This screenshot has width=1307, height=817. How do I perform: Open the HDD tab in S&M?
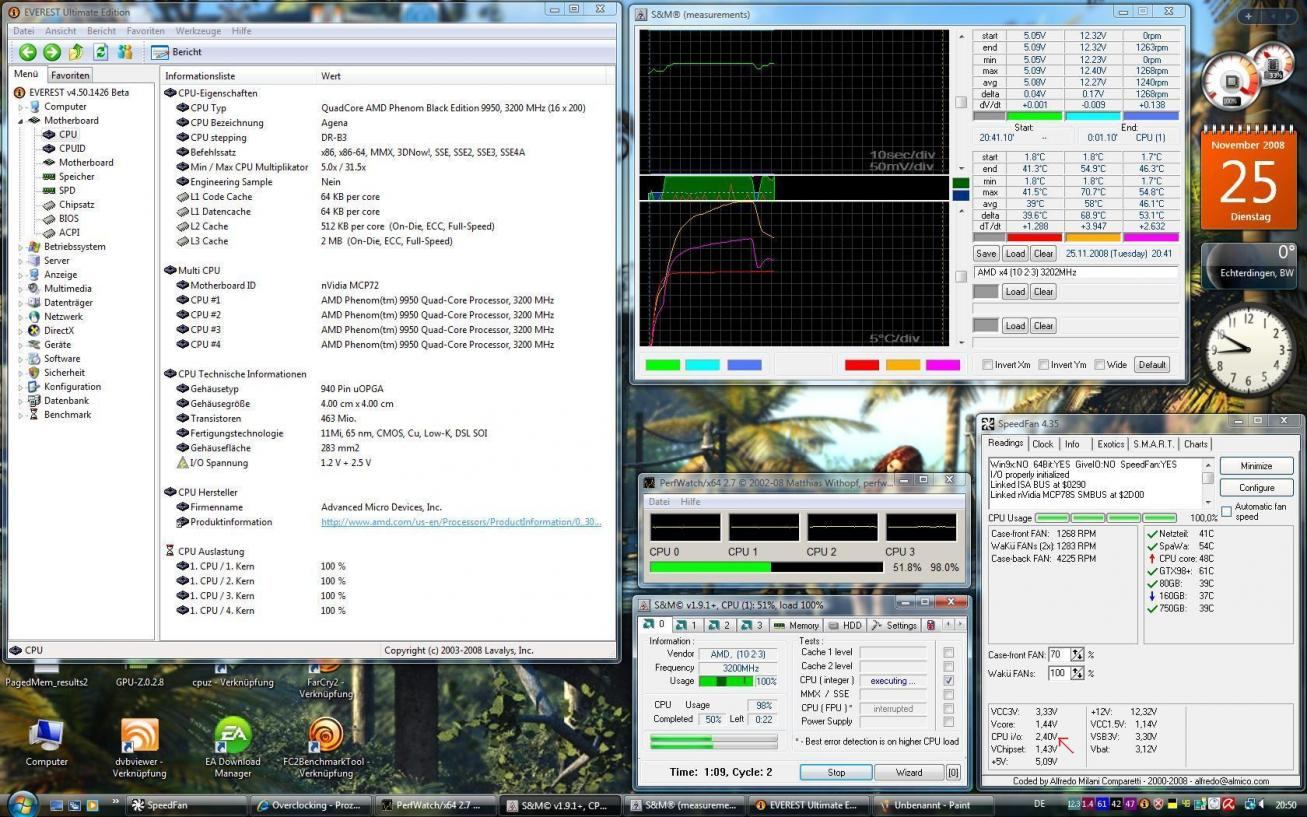(x=844, y=625)
